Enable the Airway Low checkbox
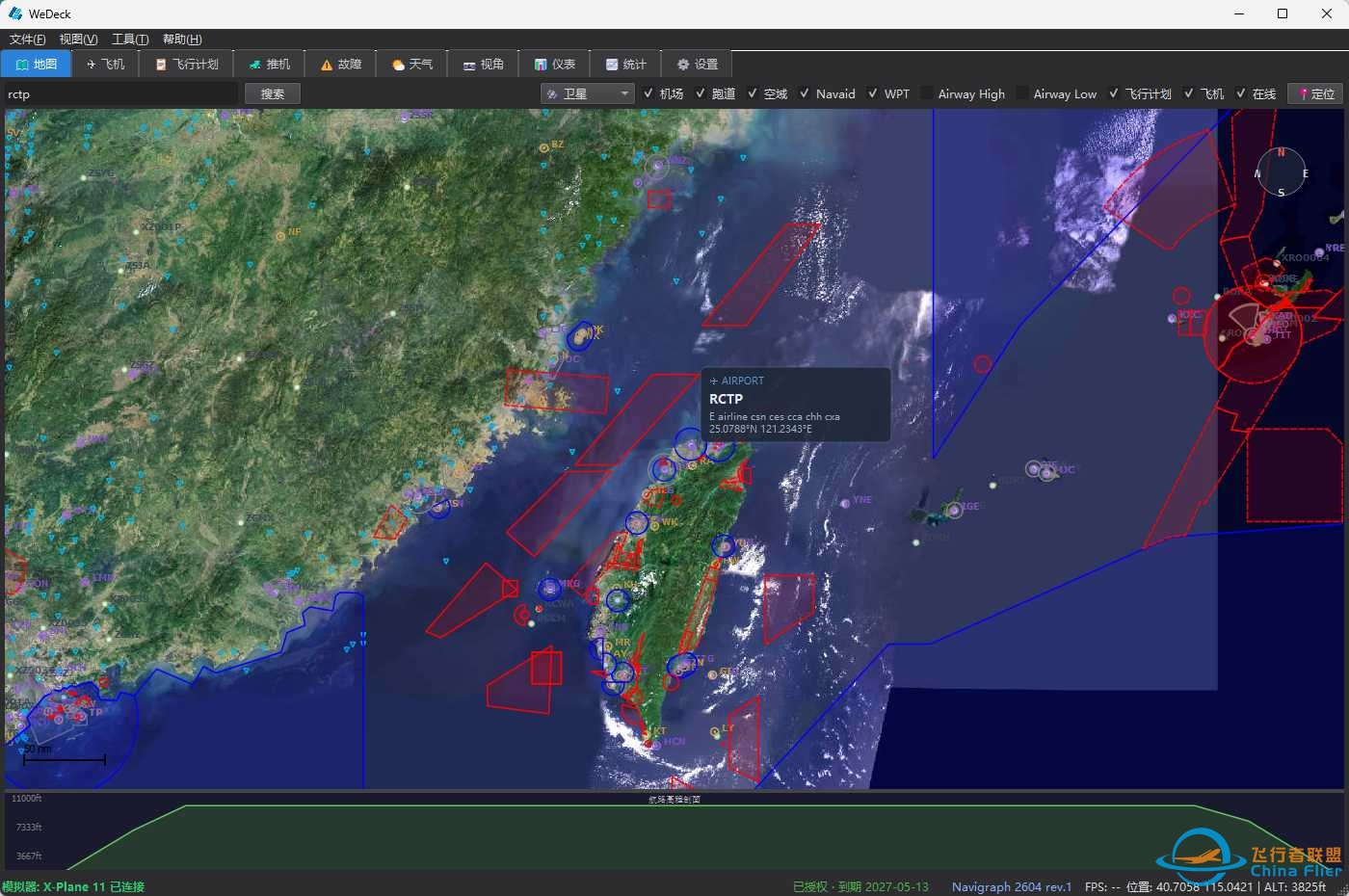Viewport: 1349px width, 896px height. point(1022,93)
